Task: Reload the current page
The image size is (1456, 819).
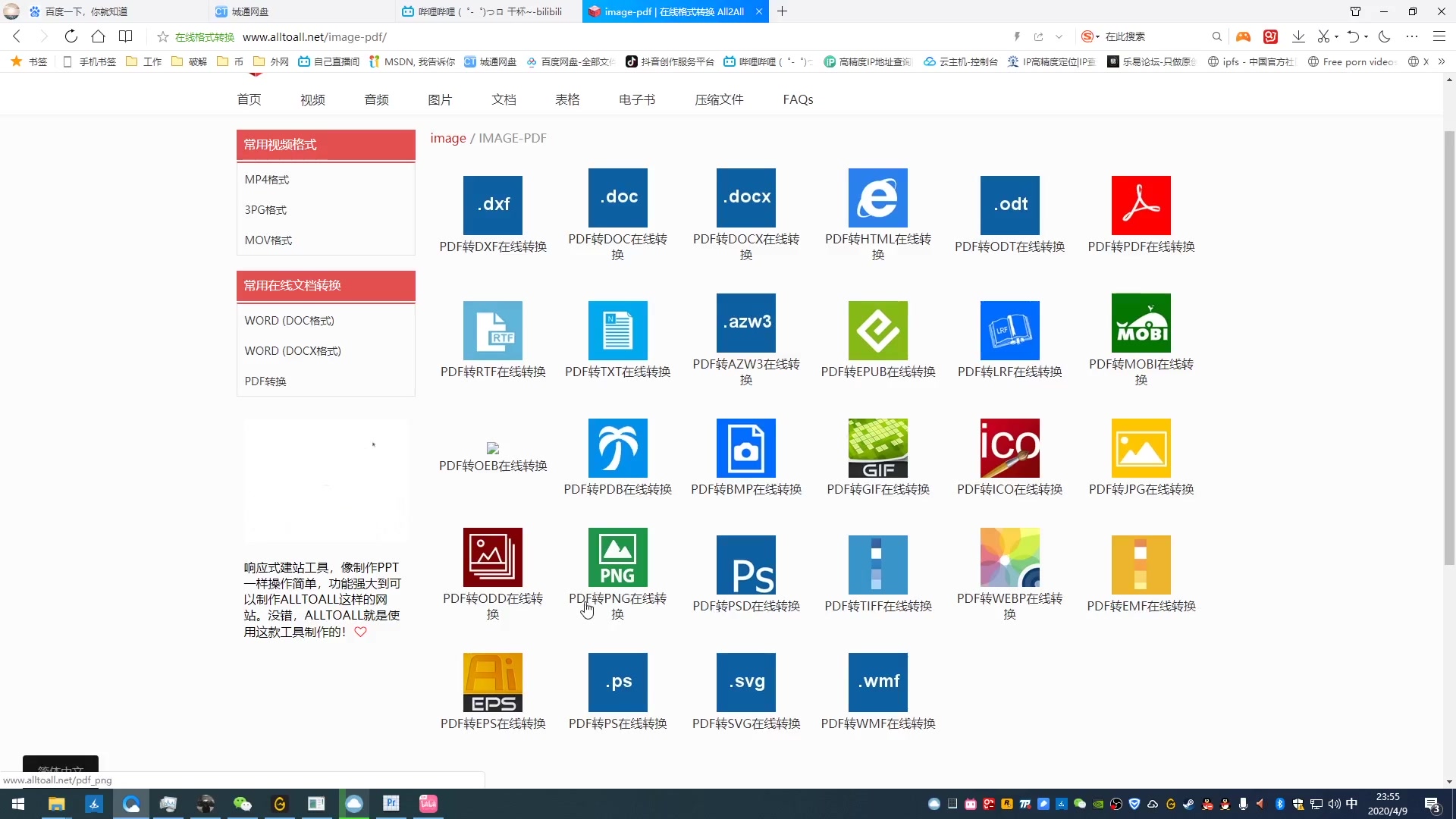Action: 71,36
